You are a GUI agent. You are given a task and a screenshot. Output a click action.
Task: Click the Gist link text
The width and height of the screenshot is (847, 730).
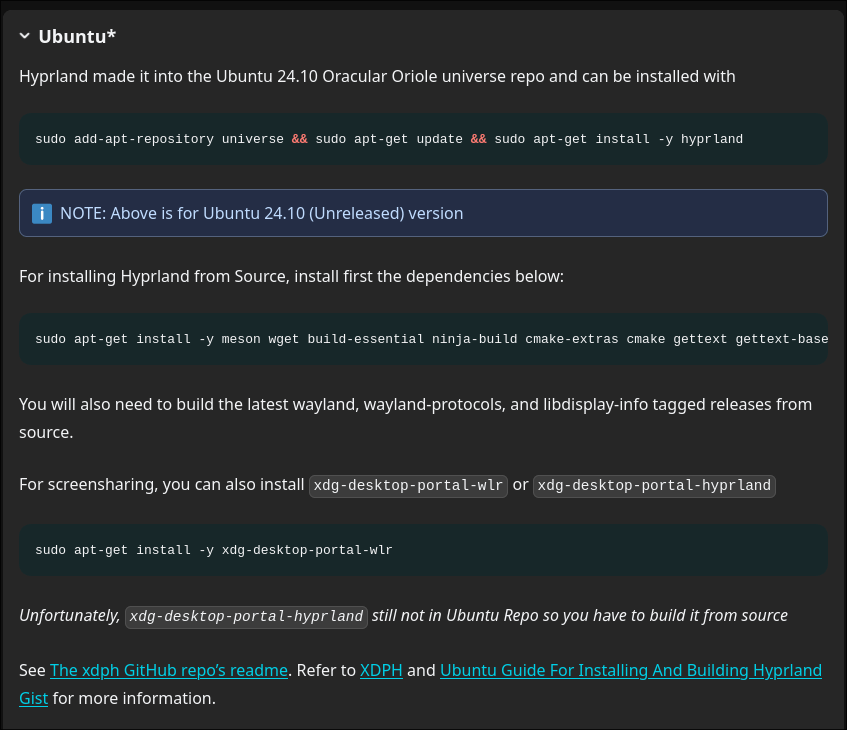(33, 698)
